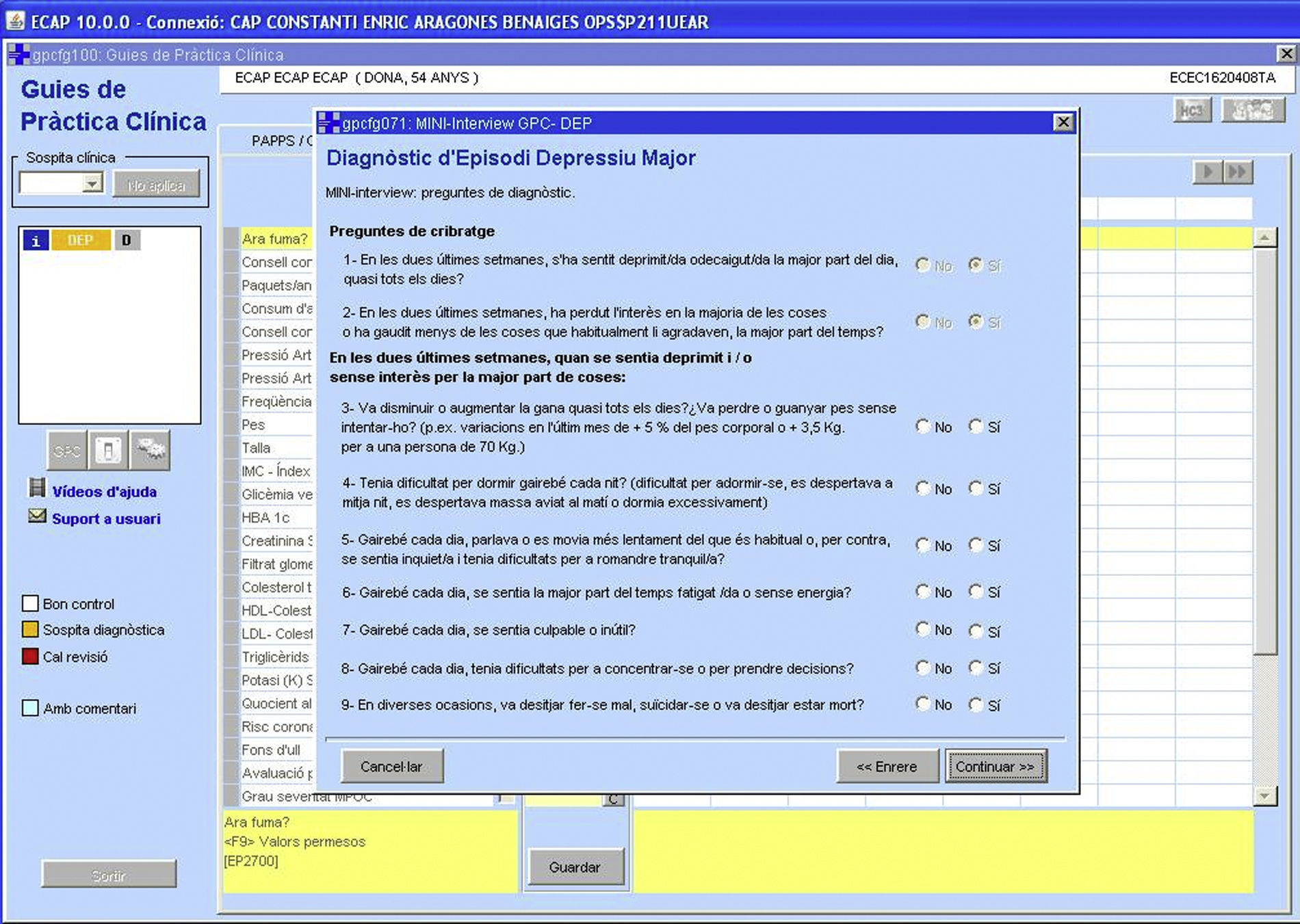Click the scroll down arrow of the table
Viewport: 1300px width, 924px height.
(x=1265, y=795)
